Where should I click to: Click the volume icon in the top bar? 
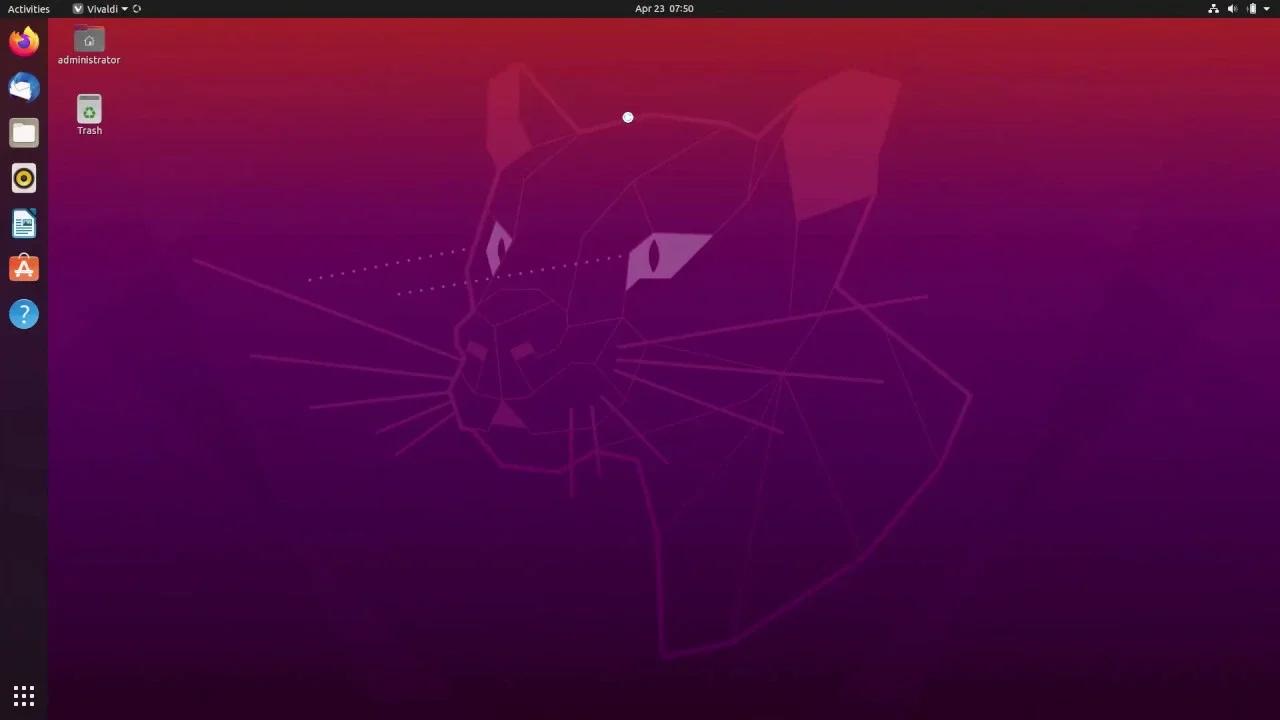(1232, 9)
